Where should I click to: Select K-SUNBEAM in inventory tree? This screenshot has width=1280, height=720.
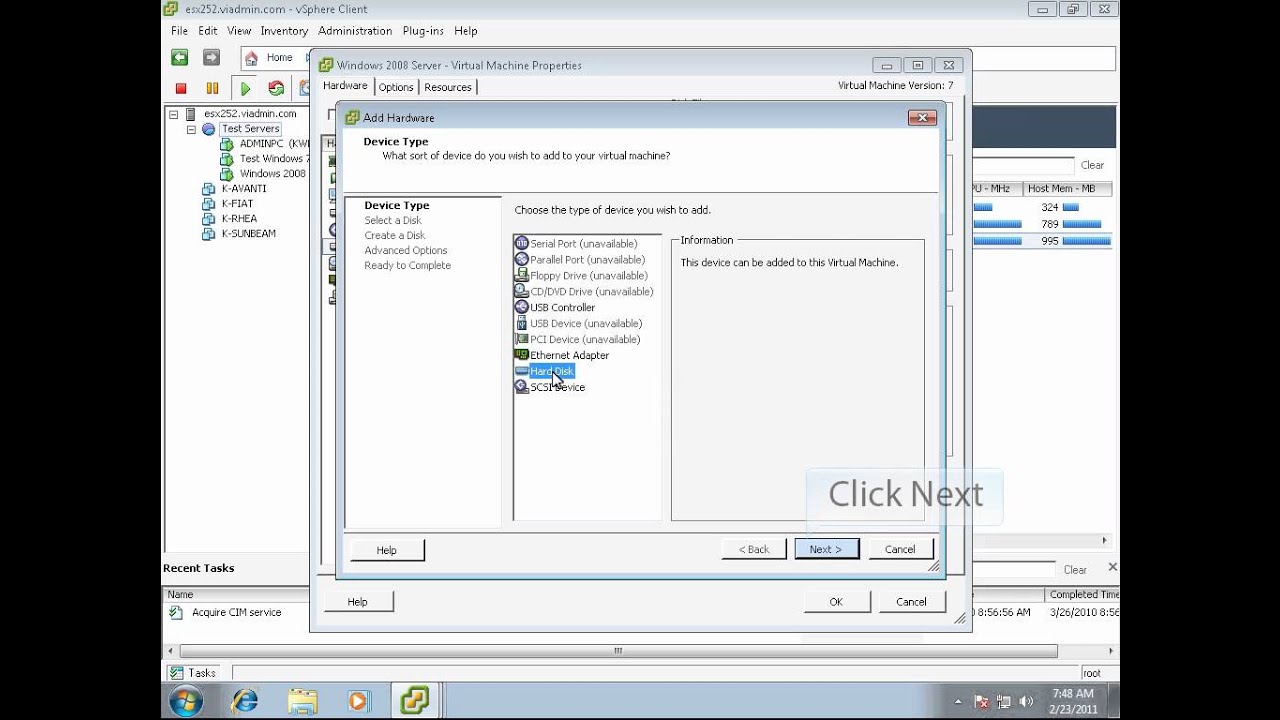pyautogui.click(x=249, y=234)
